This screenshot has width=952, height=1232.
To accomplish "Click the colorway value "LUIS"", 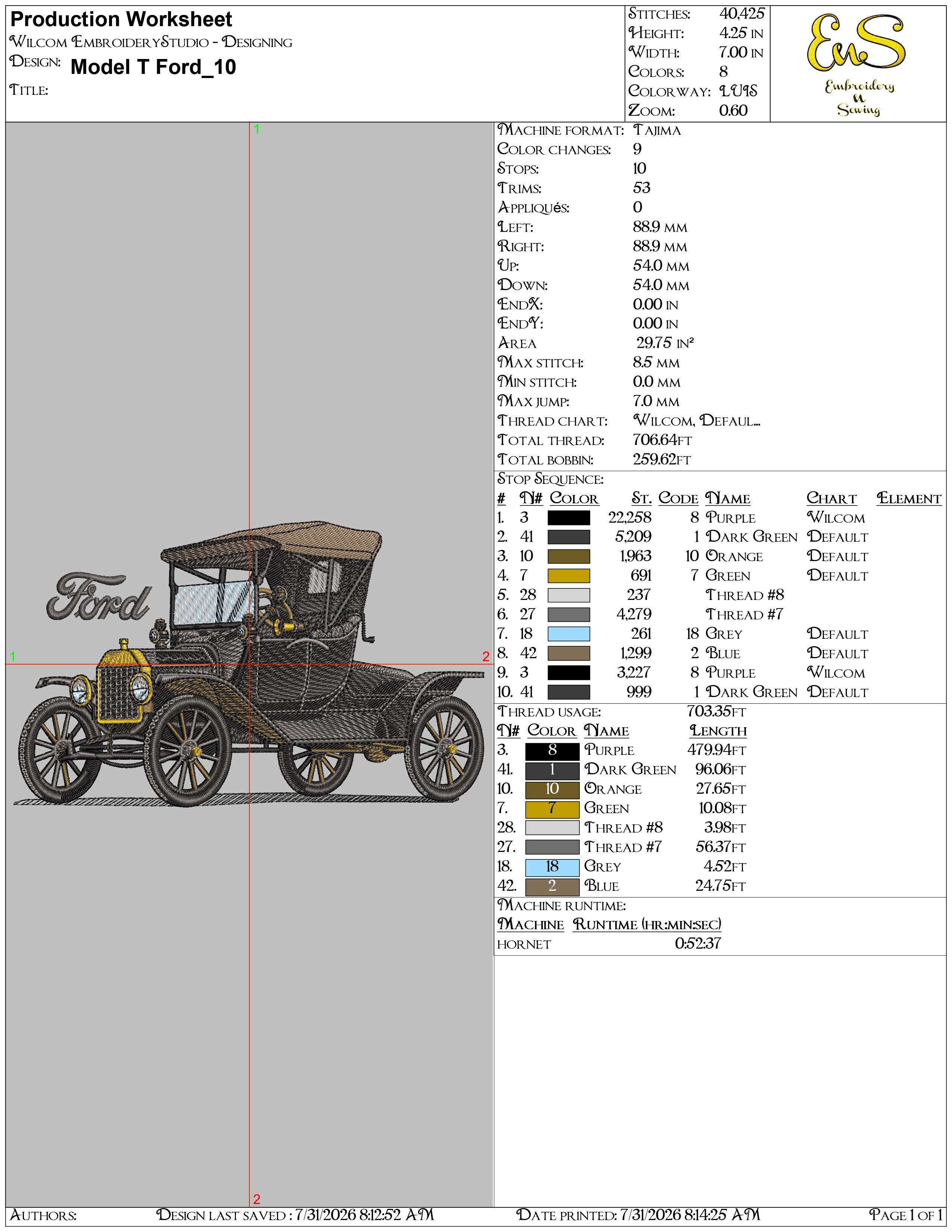I will point(738,91).
